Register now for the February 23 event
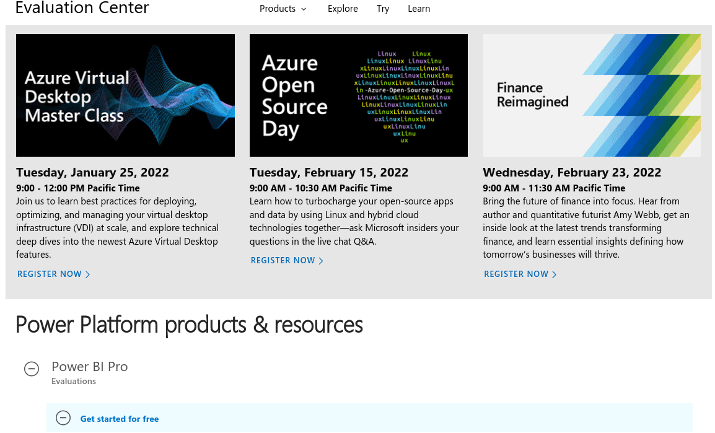Screen dimensions: 715x433 coord(520,274)
